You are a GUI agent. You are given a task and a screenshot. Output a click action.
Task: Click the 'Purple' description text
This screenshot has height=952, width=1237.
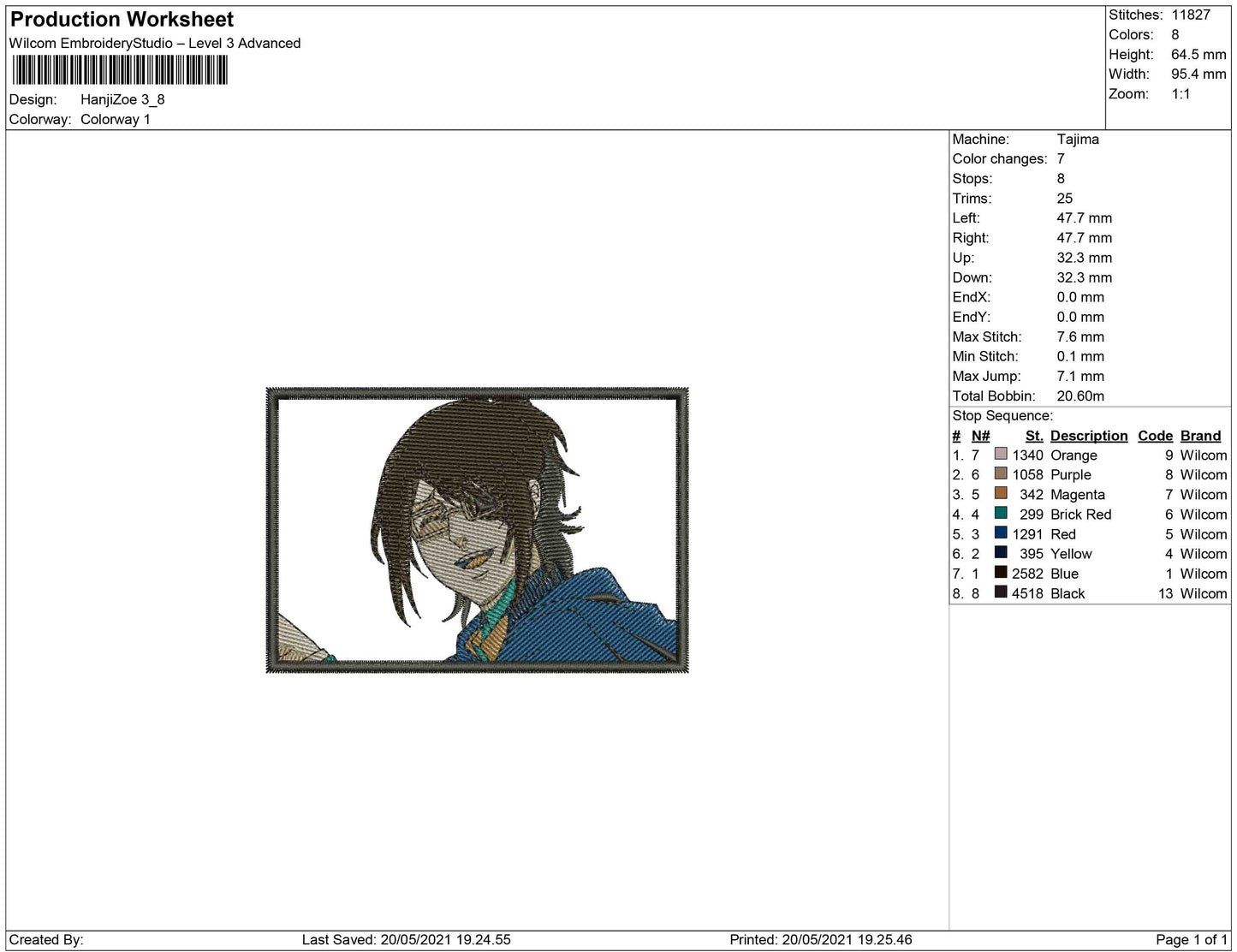coord(1071,474)
